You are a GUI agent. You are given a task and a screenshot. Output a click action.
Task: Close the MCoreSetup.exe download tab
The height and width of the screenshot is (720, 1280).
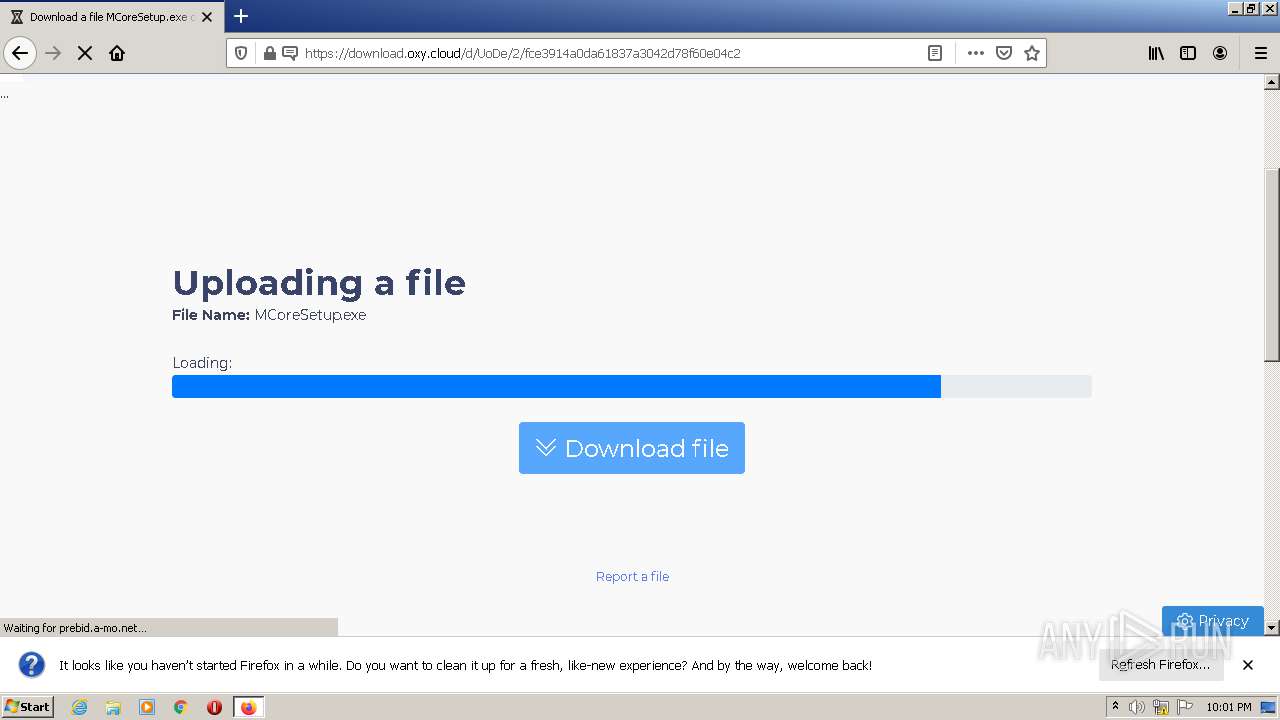pyautogui.click(x=207, y=17)
